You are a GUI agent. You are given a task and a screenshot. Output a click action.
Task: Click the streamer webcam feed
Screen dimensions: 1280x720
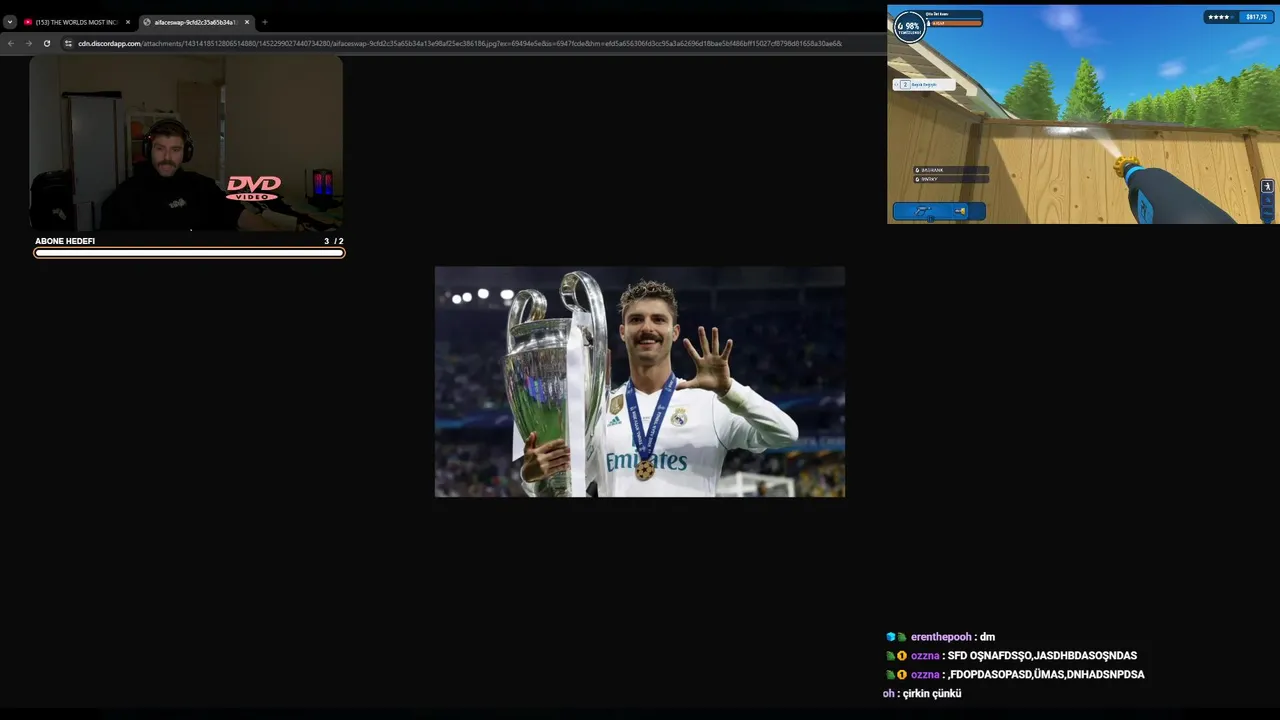(x=186, y=143)
